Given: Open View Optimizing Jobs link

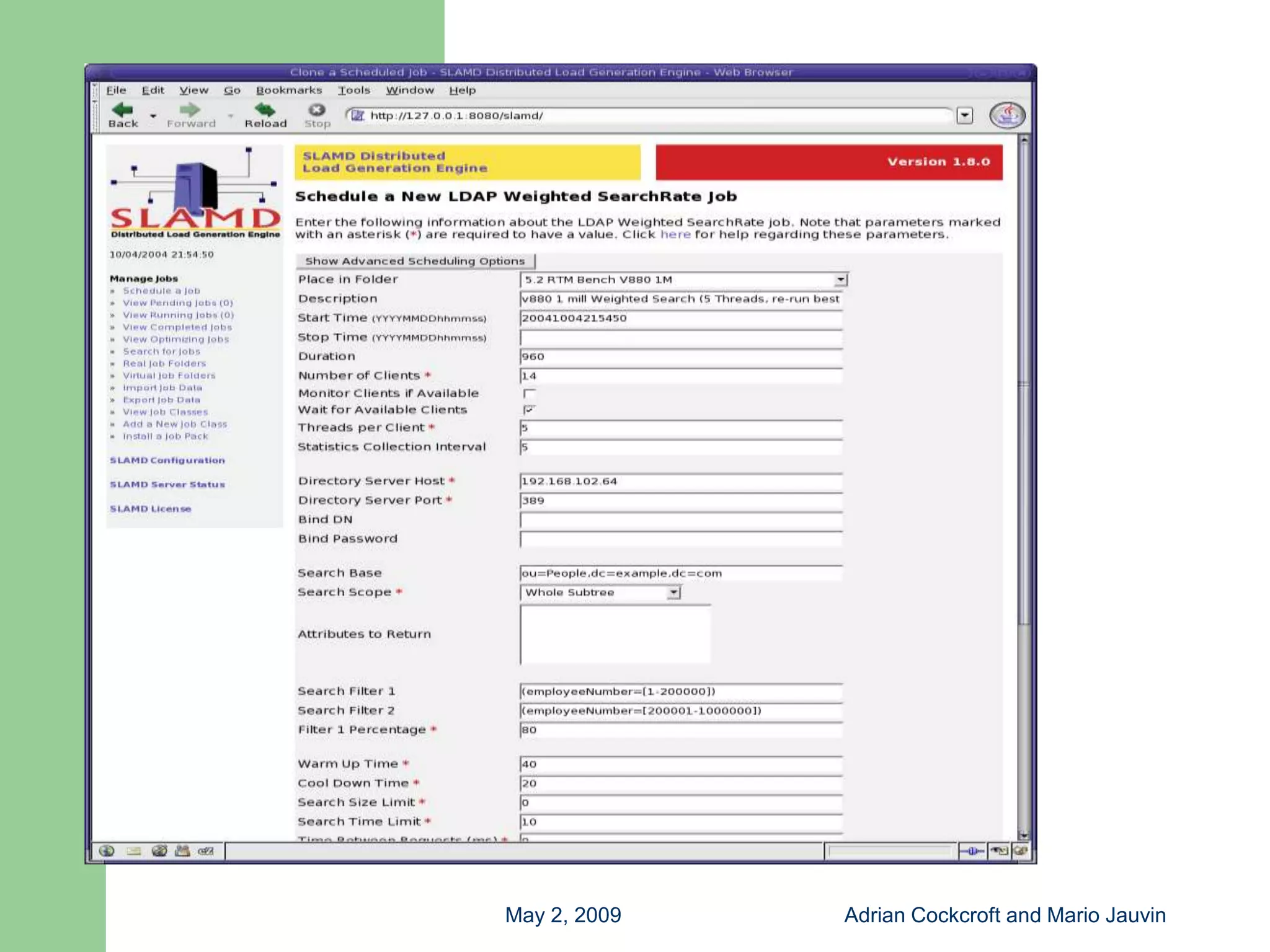Looking at the screenshot, I should [176, 339].
